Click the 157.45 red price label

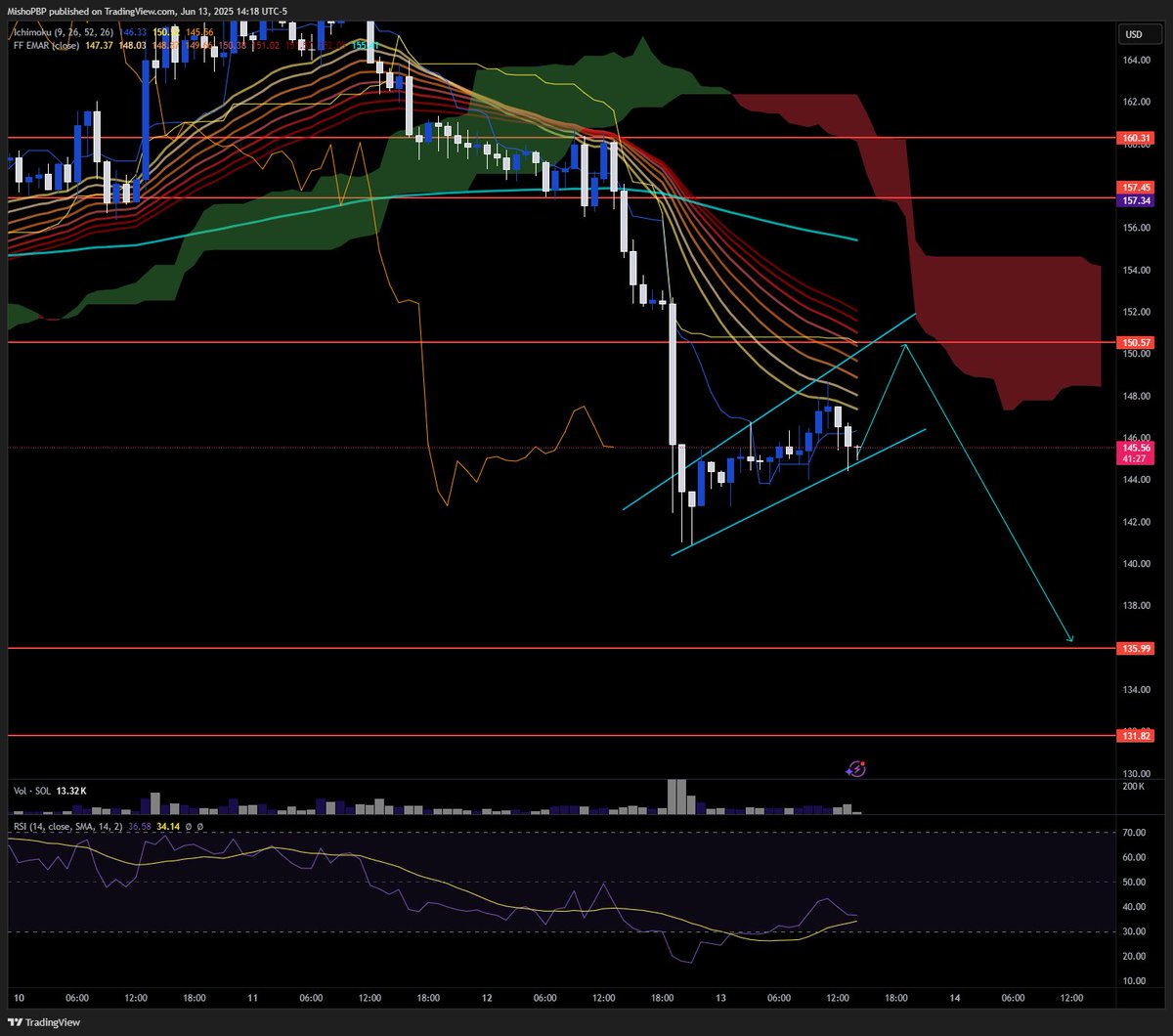coord(1134,187)
